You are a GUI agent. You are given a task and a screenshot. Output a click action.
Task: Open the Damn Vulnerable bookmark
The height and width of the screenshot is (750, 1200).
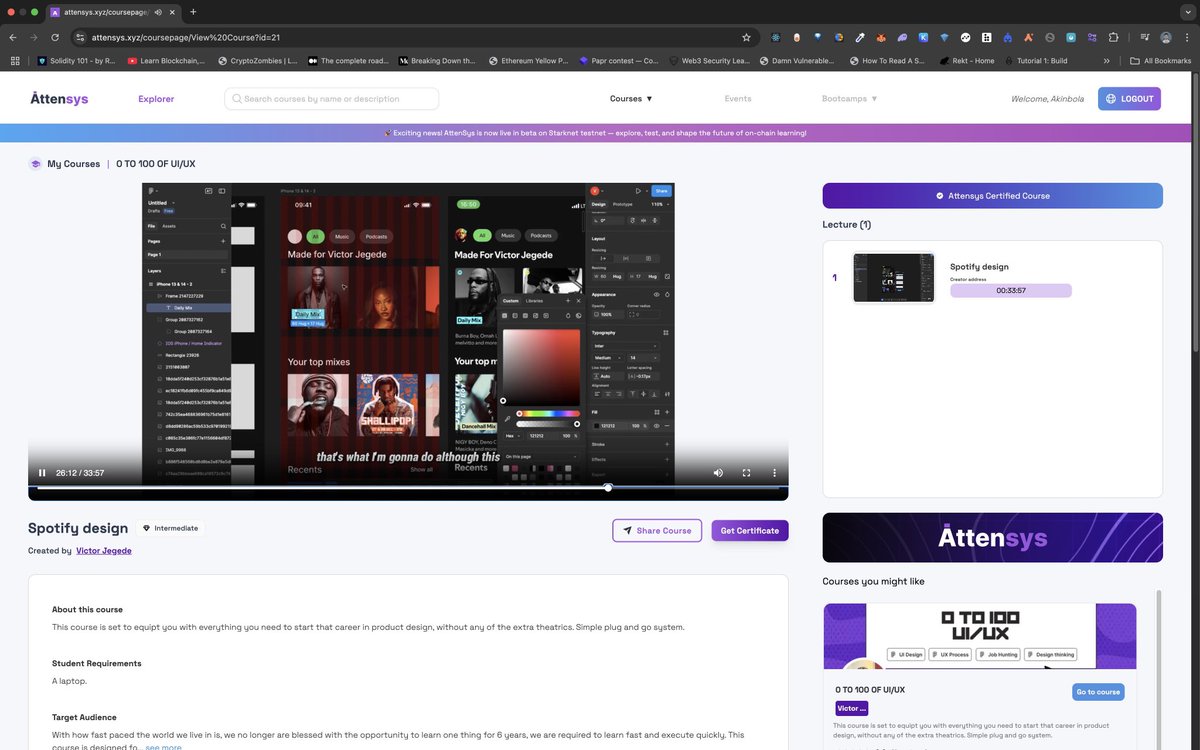tap(799, 61)
